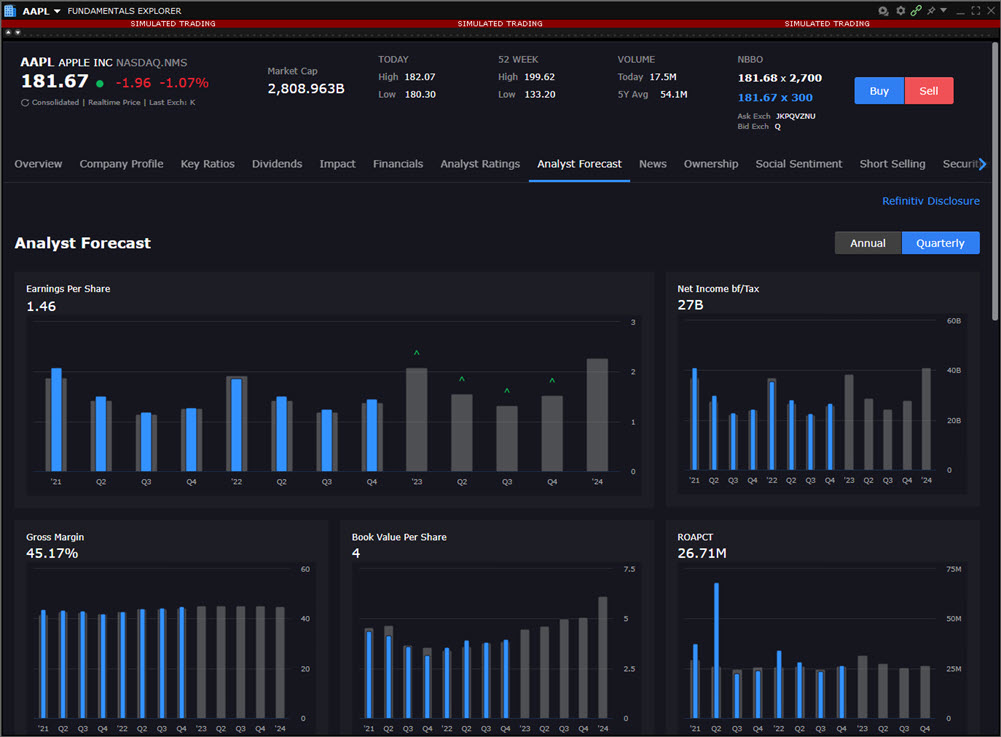Screen dimensions: 1001x737
Task: Click the 5Y Avg volume 54.1M
Action: 674,95
